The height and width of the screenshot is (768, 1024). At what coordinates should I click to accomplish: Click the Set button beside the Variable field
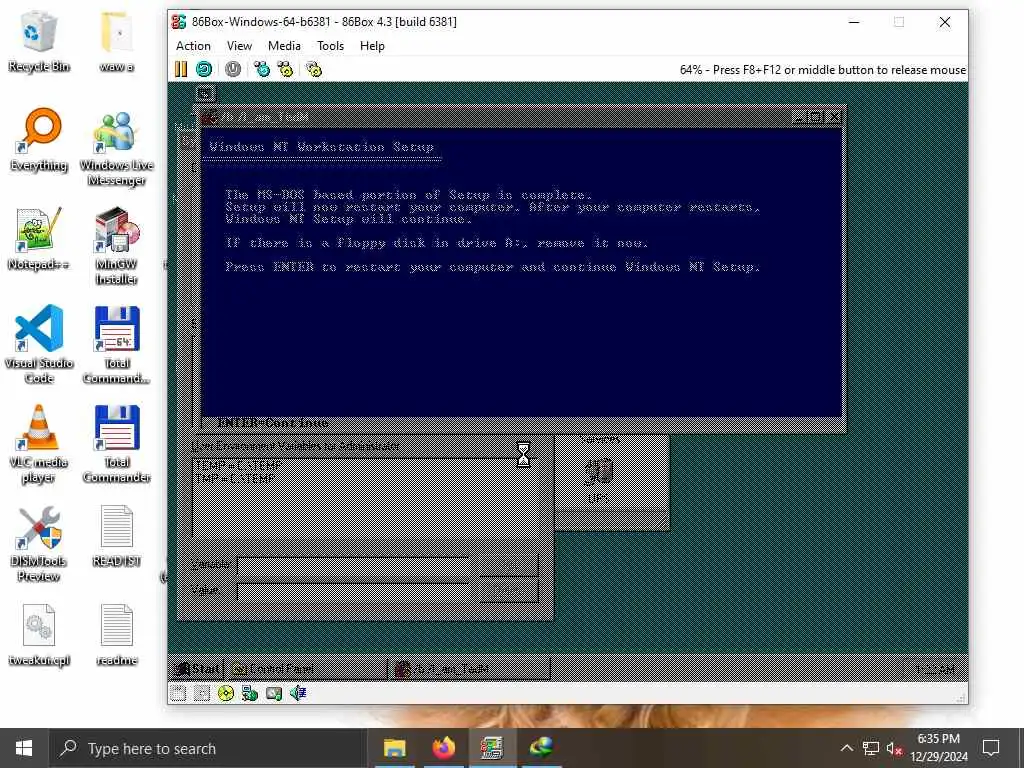click(509, 565)
